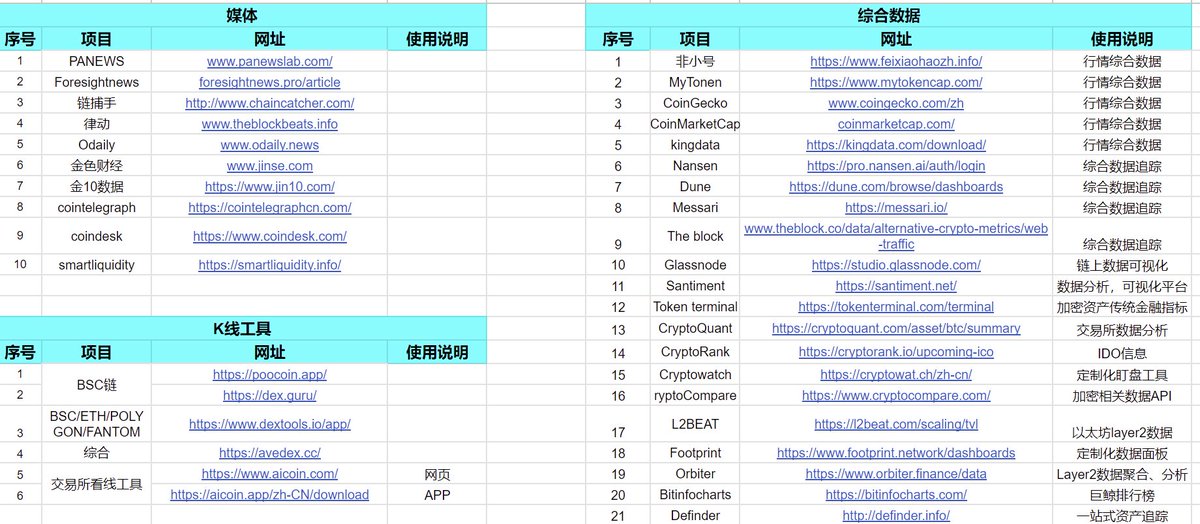The height and width of the screenshot is (524, 1200).
Task: Open the orbiter.finance/data link
Action: [896, 474]
